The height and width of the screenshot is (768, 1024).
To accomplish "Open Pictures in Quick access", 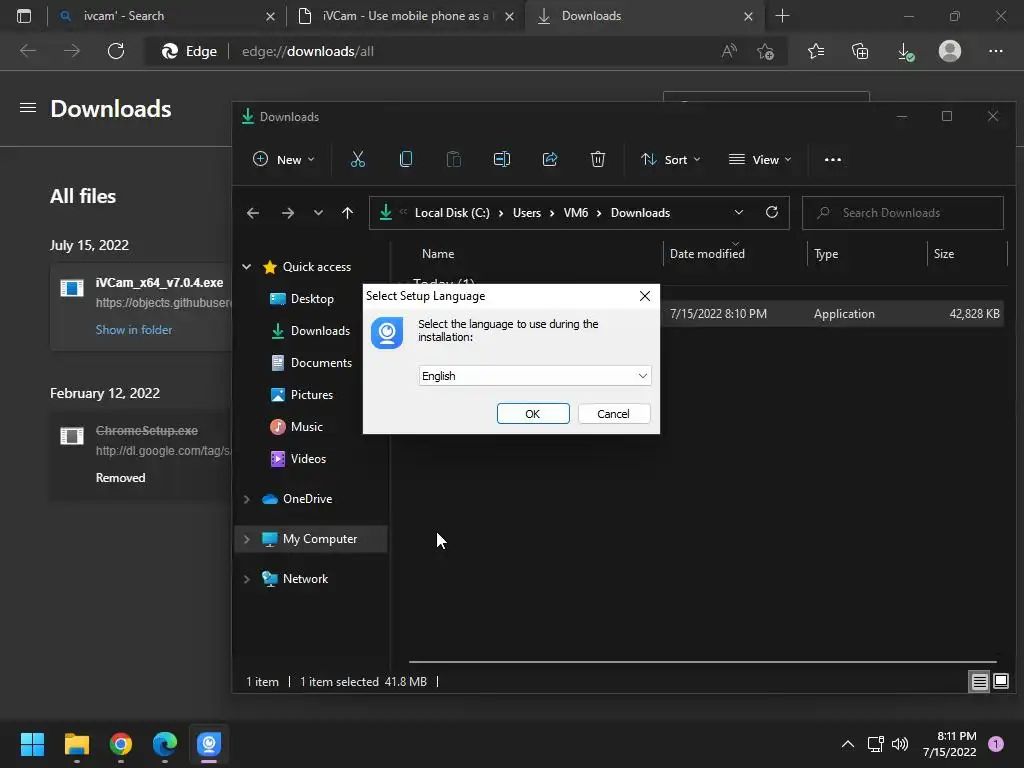I will pos(302,394).
